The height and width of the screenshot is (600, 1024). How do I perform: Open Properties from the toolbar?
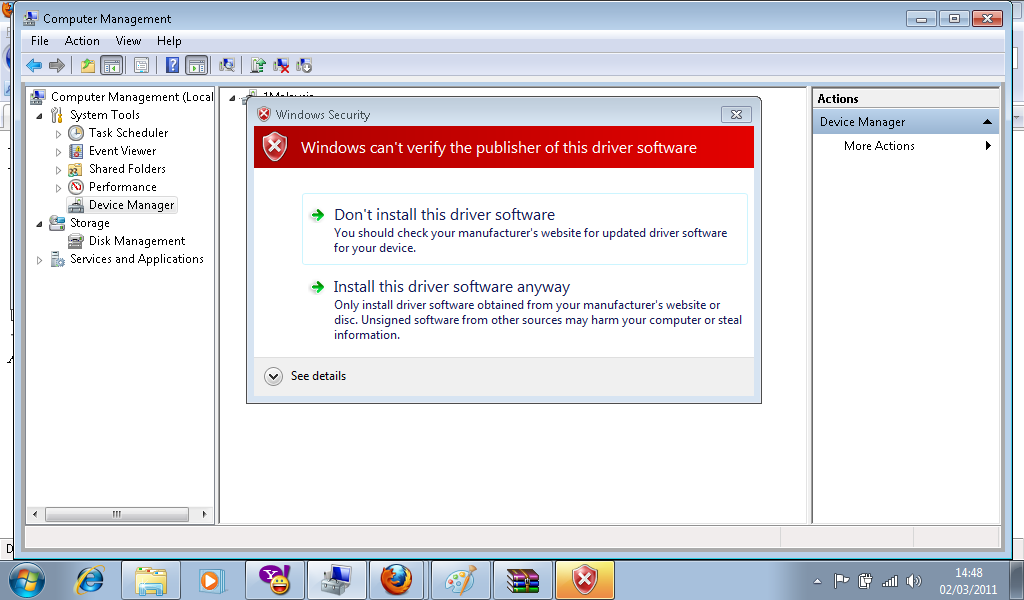click(x=141, y=65)
